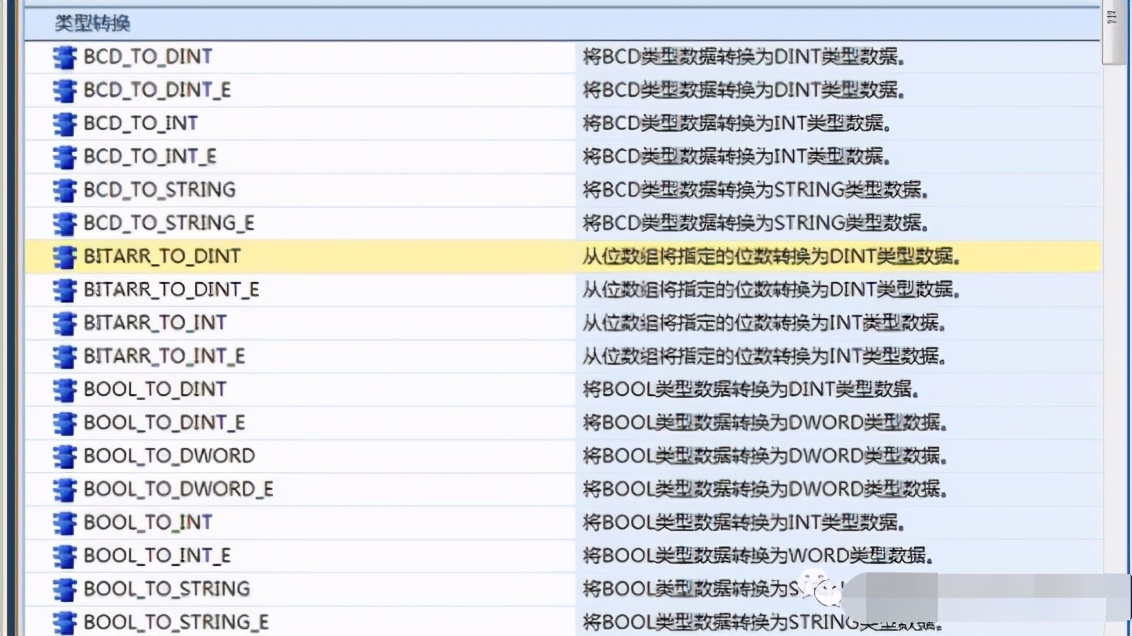This screenshot has height=636, width=1132.
Task: Click the icon next to BOOL_TO_DINT
Action: pyautogui.click(x=65, y=390)
